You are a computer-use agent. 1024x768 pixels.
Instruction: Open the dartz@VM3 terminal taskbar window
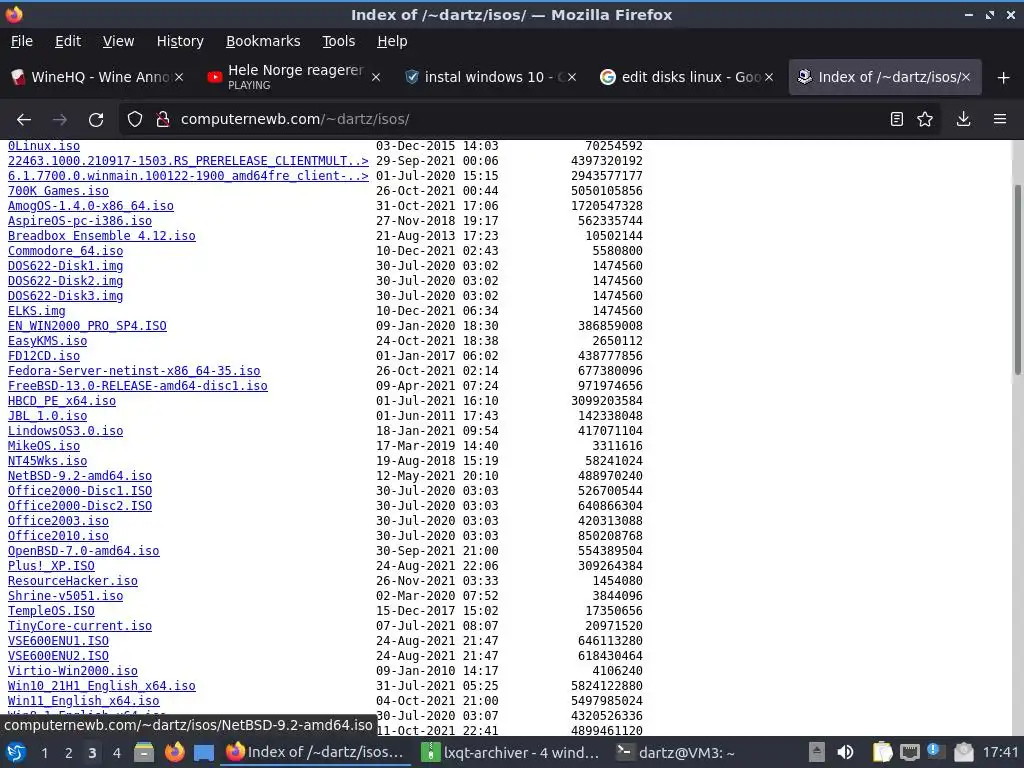(679, 752)
